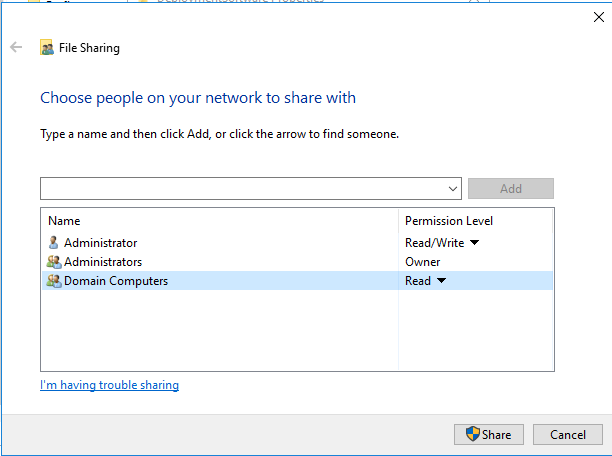Click the Owner permission cell
The width and height of the screenshot is (612, 456).
pos(422,262)
